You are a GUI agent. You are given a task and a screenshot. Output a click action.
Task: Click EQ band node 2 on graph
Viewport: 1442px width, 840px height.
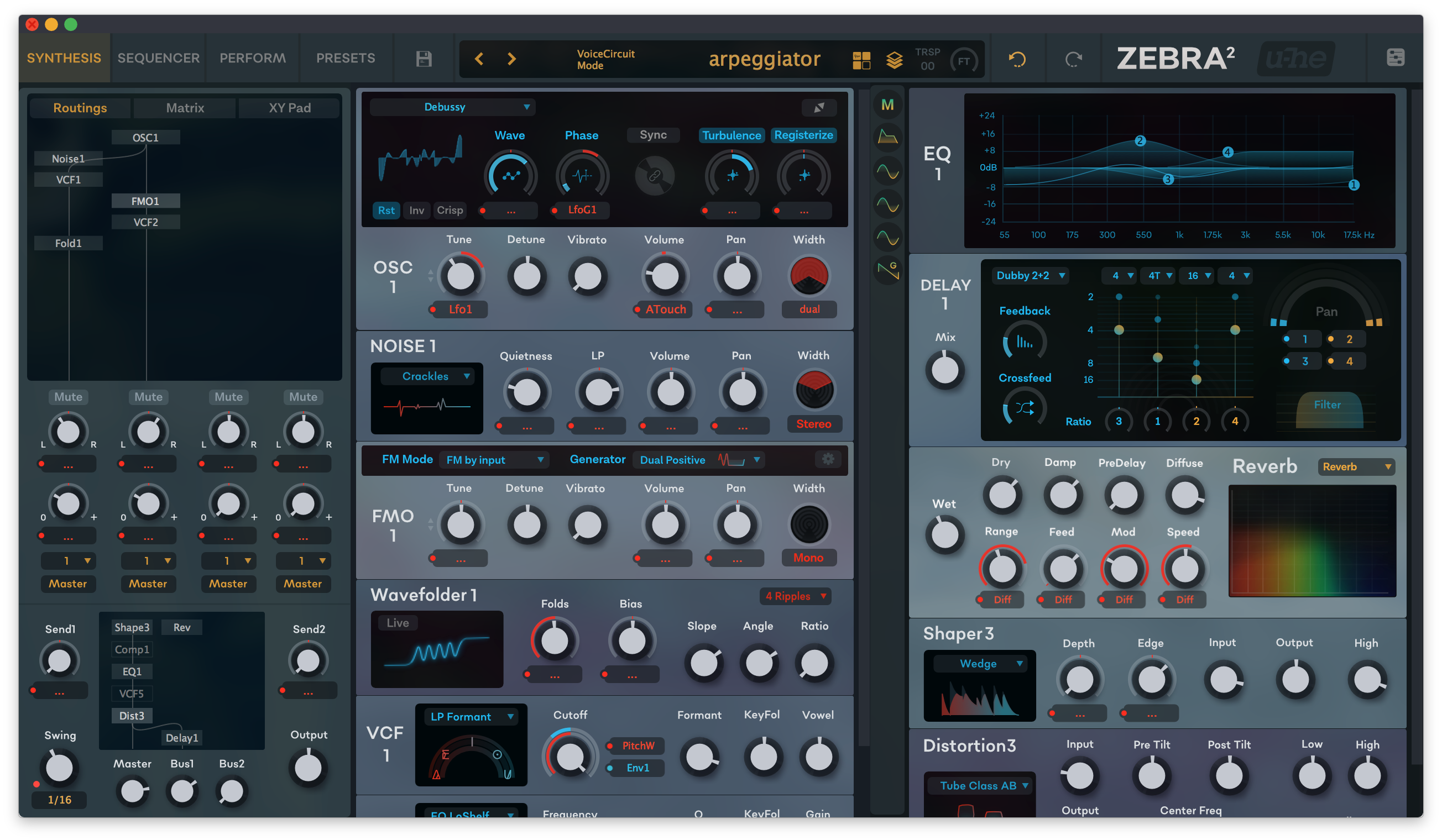1140,141
